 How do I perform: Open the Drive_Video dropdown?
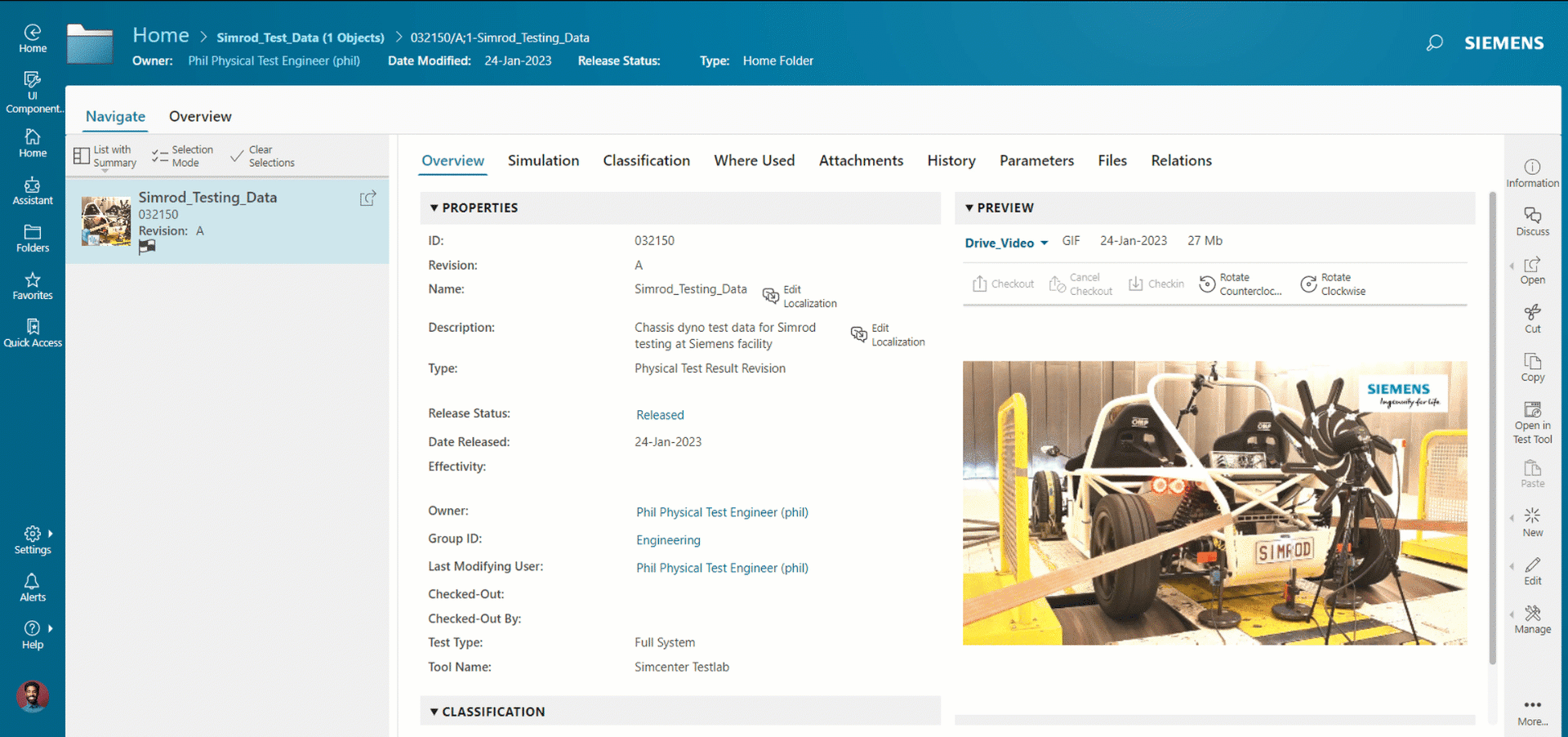tap(1006, 243)
